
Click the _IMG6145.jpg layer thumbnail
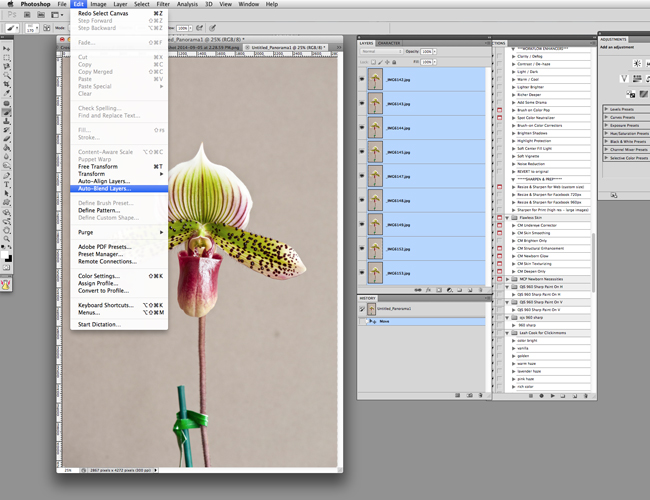pyautogui.click(x=375, y=152)
